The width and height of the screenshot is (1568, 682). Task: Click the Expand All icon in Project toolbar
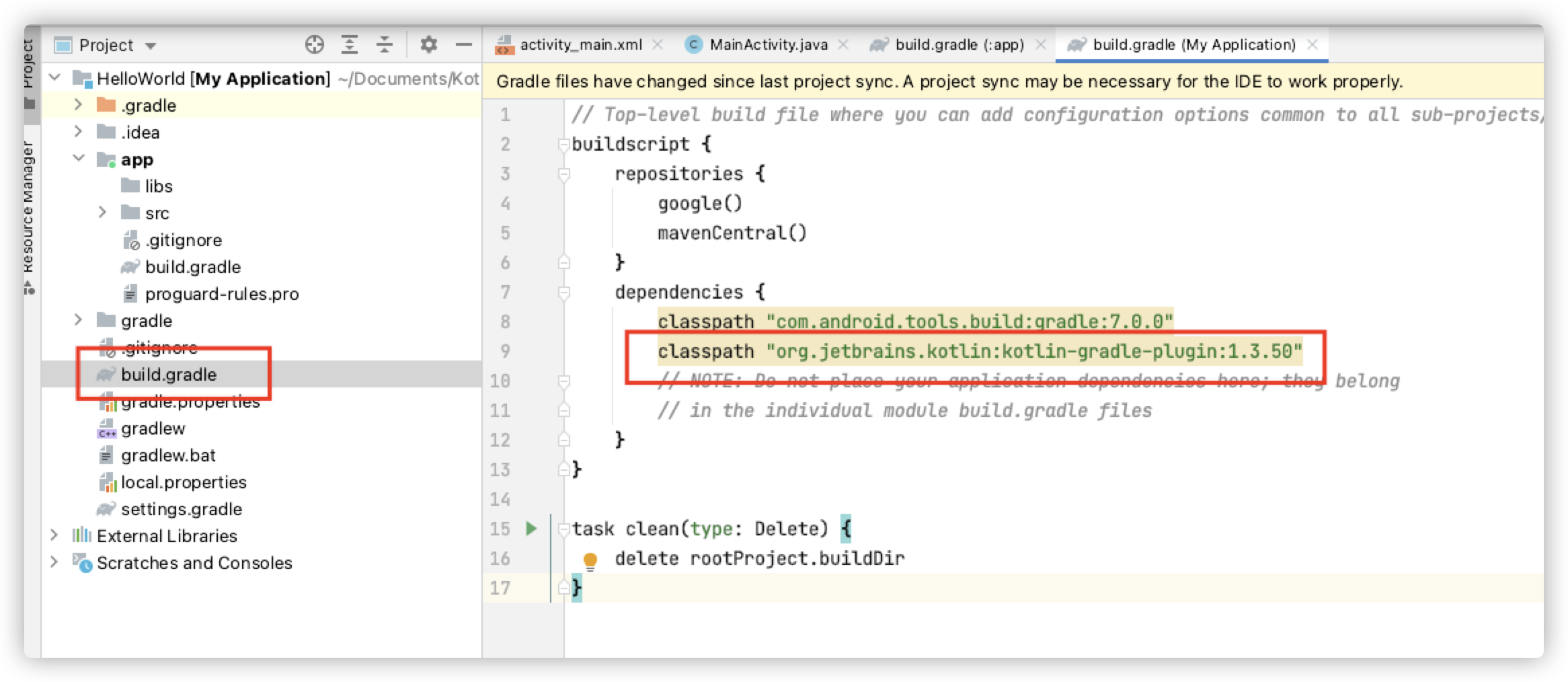tap(349, 44)
